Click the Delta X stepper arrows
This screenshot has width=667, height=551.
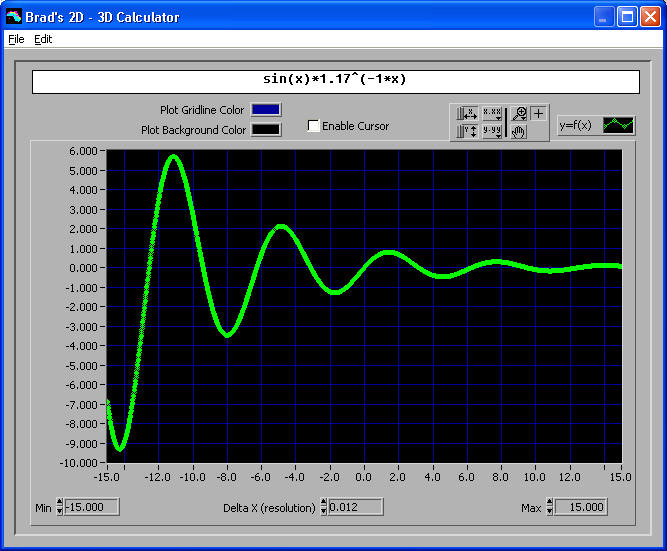click(x=324, y=507)
